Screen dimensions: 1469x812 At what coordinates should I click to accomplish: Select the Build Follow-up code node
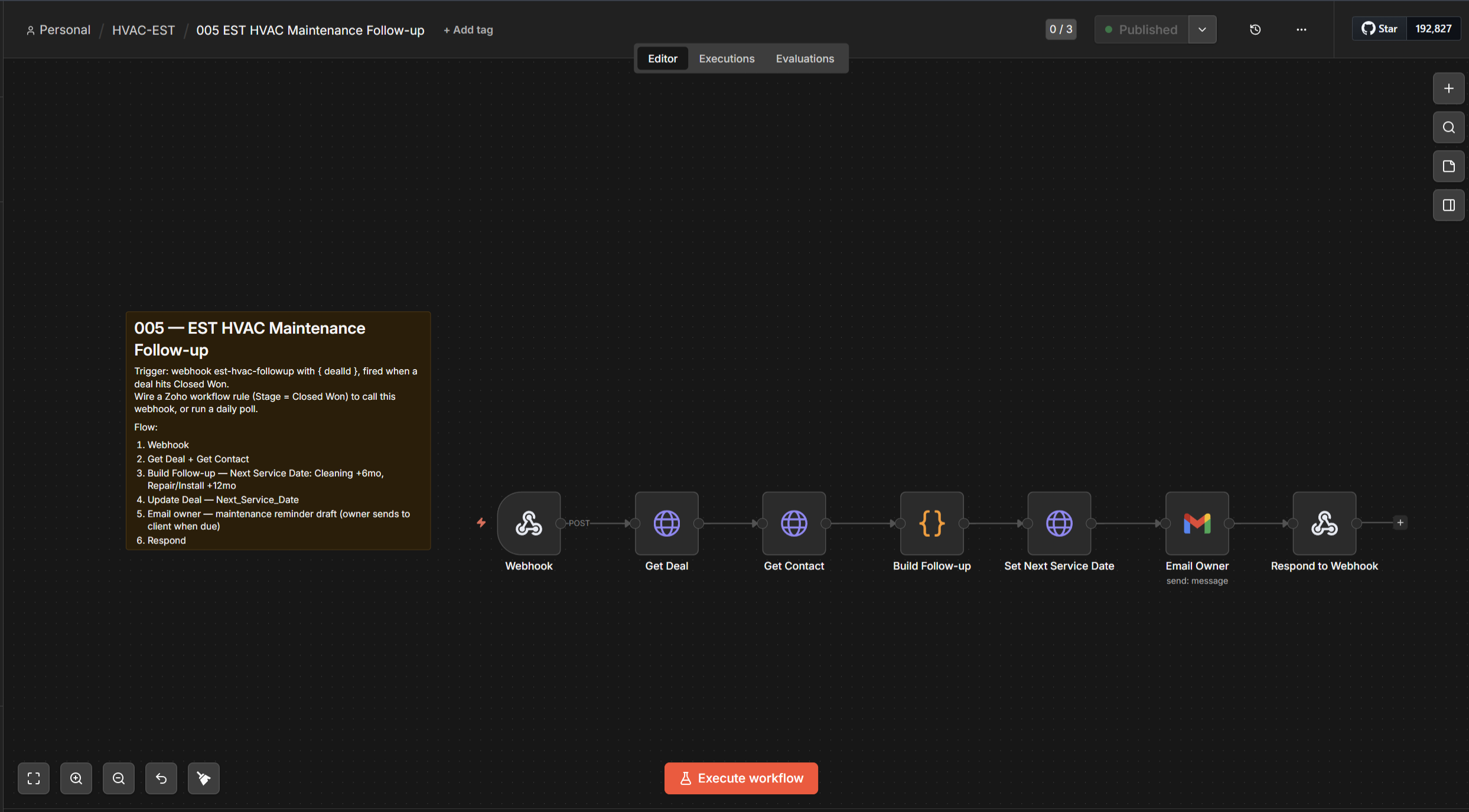[931, 523]
